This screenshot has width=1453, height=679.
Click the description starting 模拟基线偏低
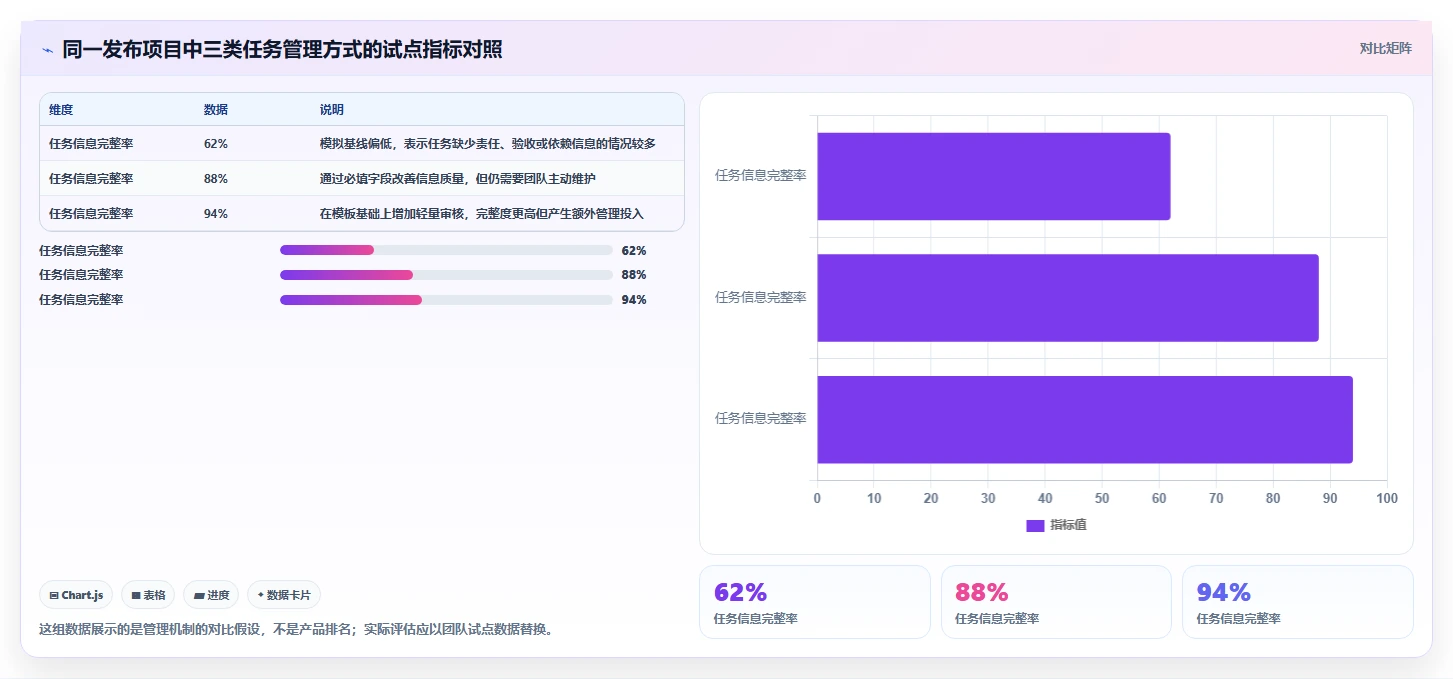click(x=488, y=144)
